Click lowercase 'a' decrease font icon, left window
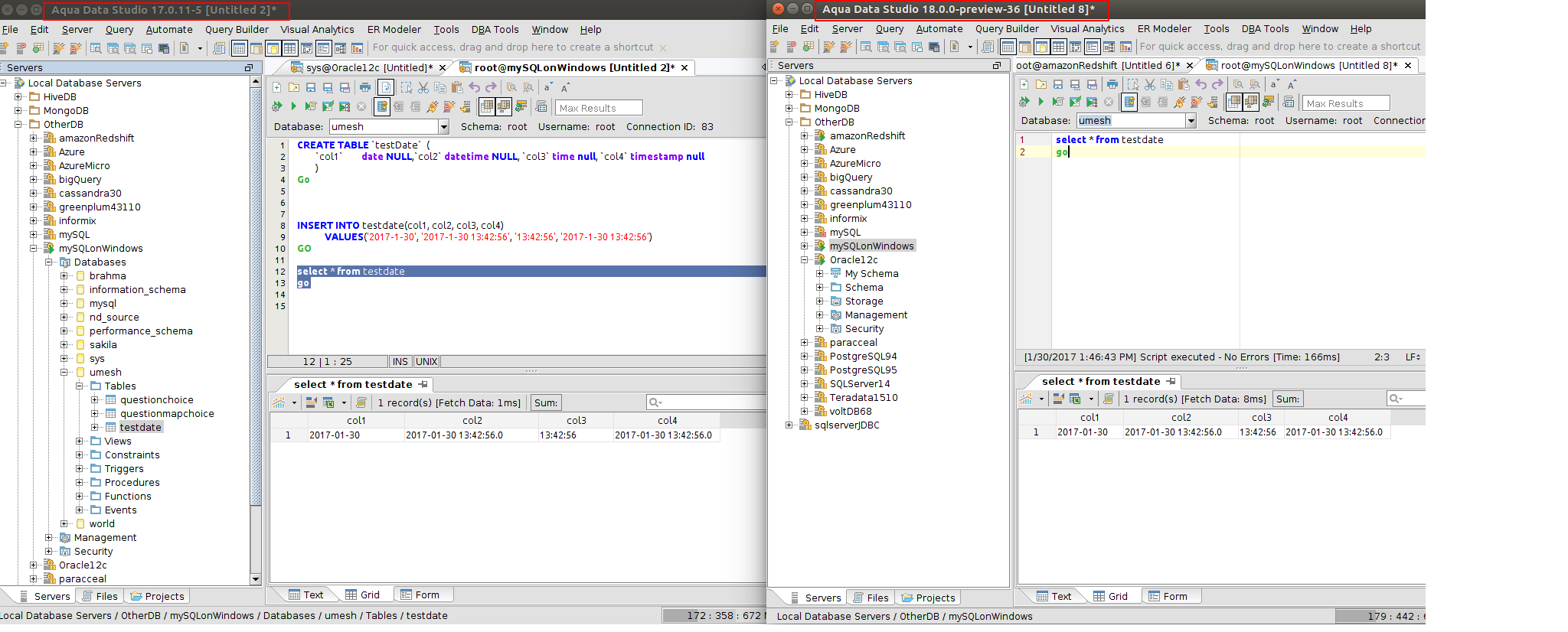 click(x=547, y=87)
